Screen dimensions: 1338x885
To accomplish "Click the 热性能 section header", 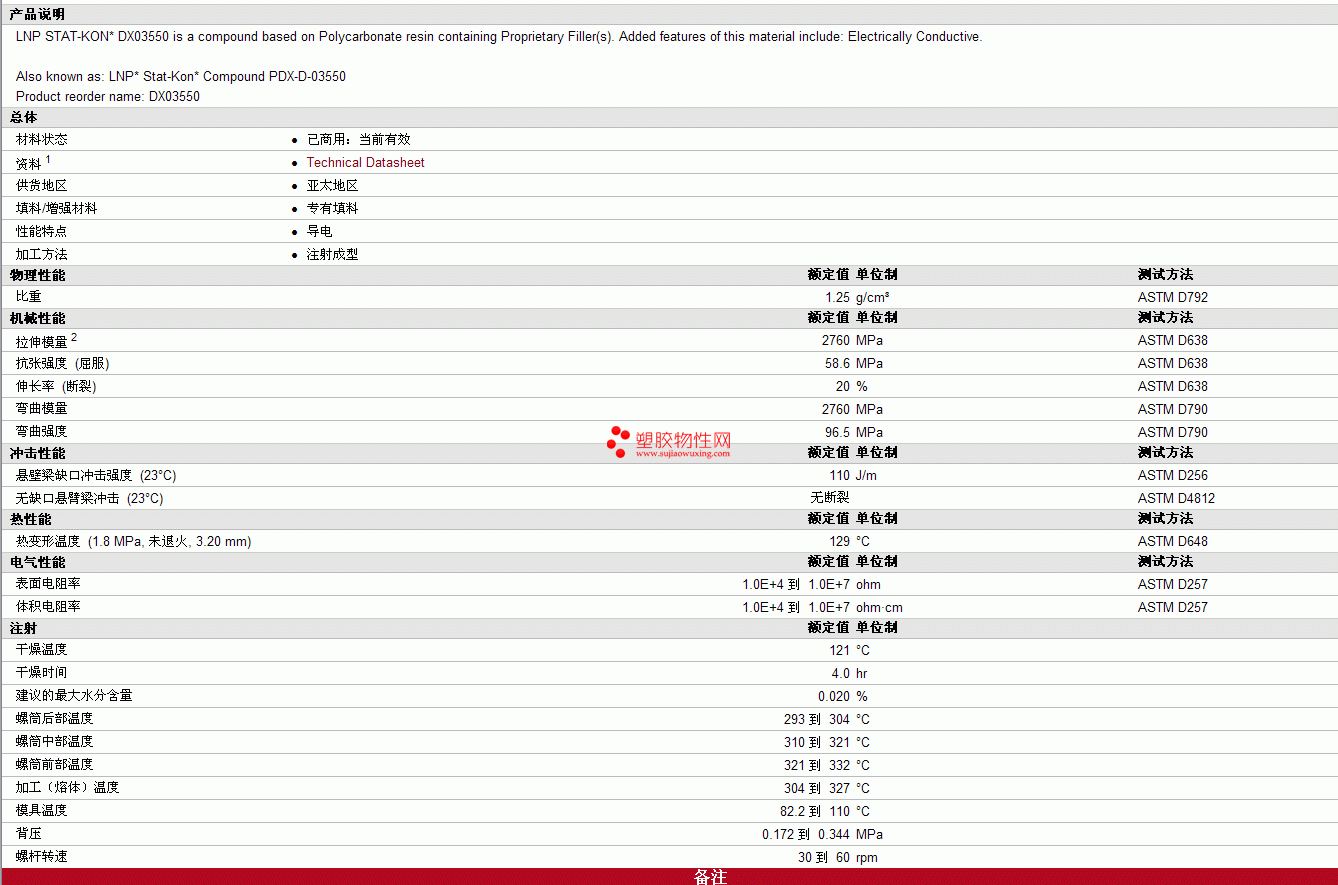I will pos(30,519).
